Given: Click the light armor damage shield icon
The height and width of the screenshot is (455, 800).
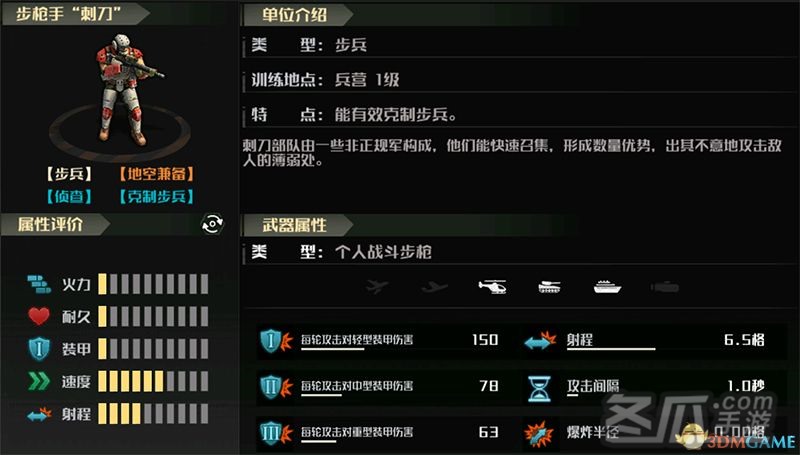Looking at the screenshot, I should tap(276, 340).
